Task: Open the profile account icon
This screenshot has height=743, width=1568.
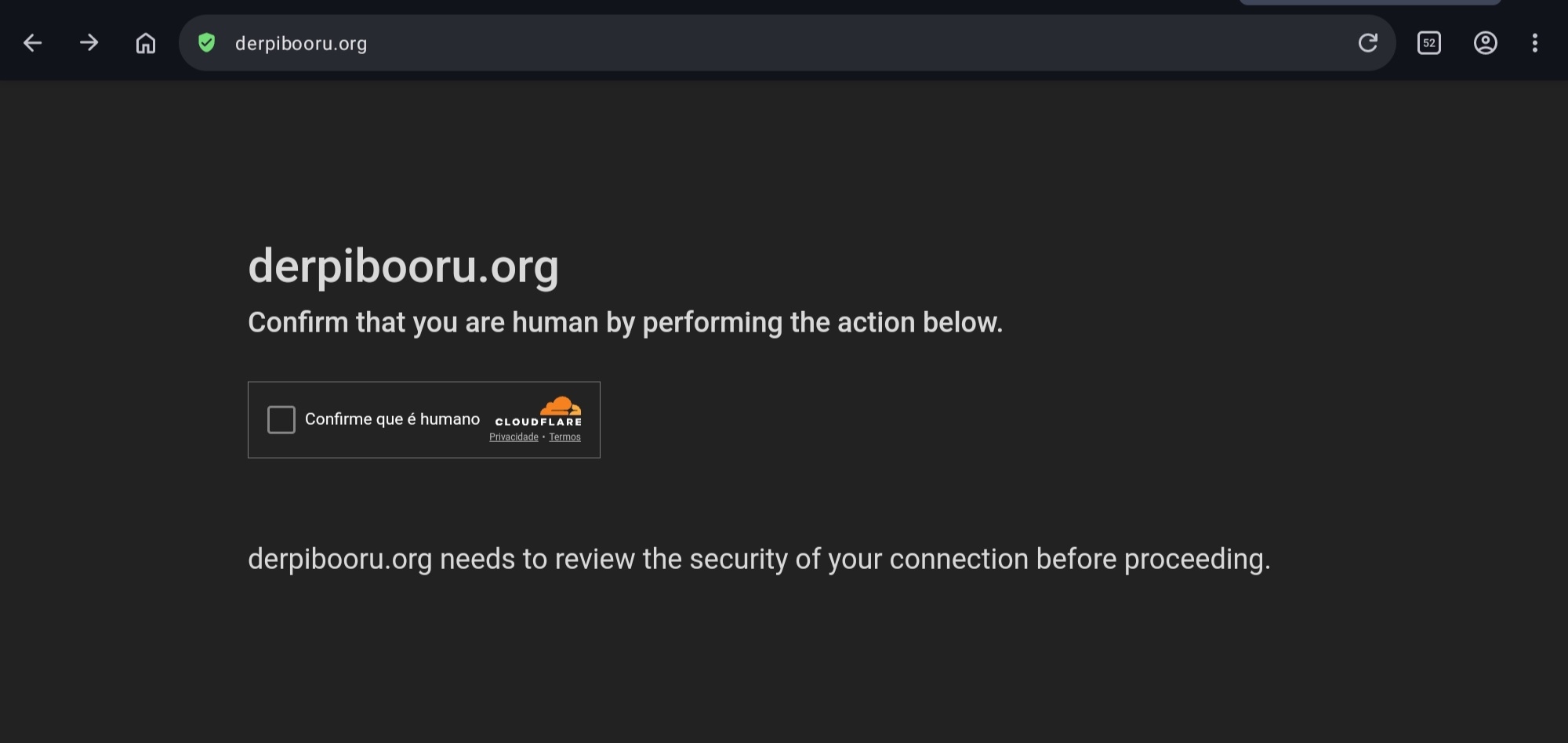Action: (x=1486, y=43)
